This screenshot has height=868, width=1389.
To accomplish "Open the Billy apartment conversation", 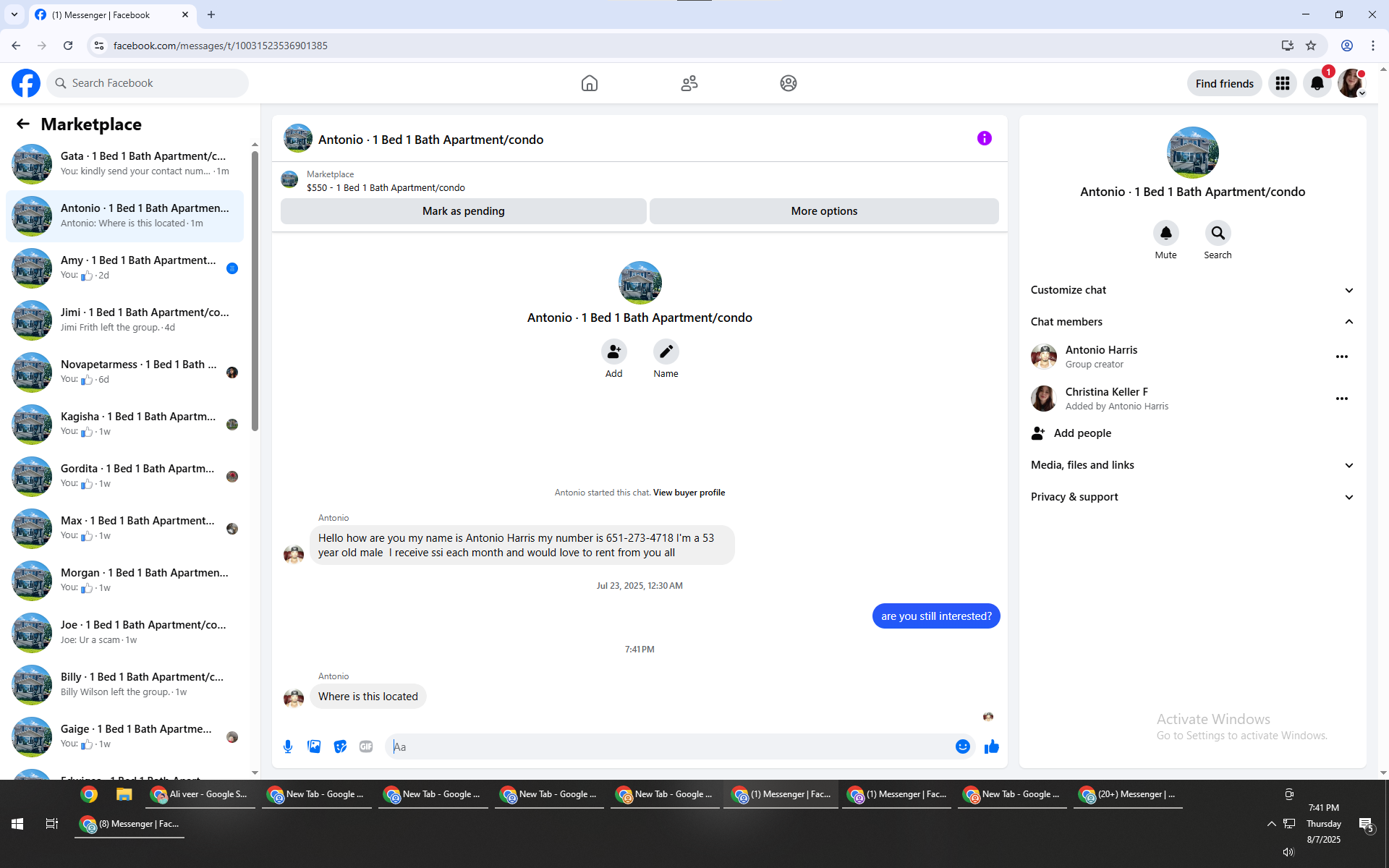I will coord(124,685).
